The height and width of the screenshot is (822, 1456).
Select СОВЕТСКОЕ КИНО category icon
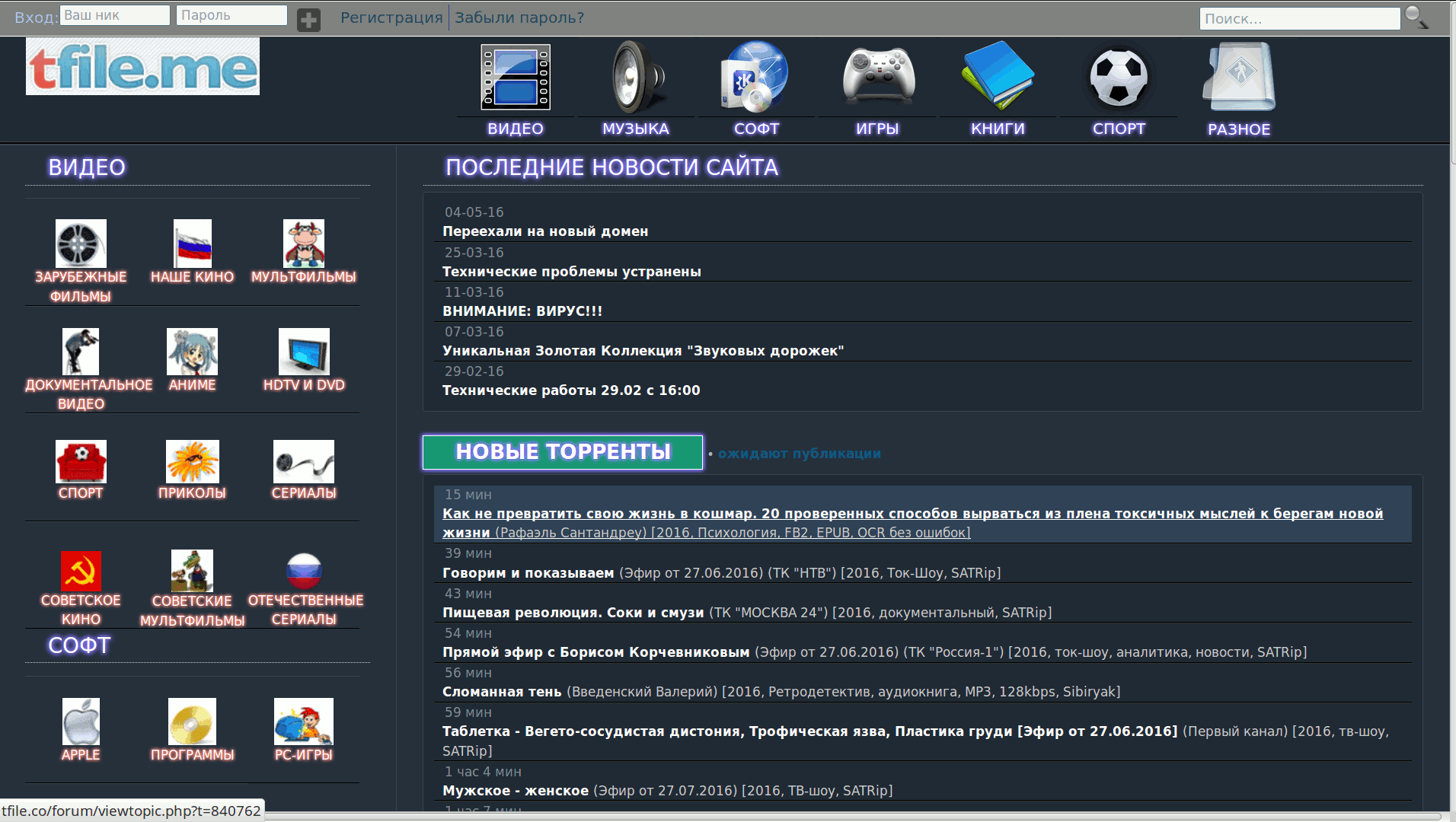pyautogui.click(x=80, y=570)
